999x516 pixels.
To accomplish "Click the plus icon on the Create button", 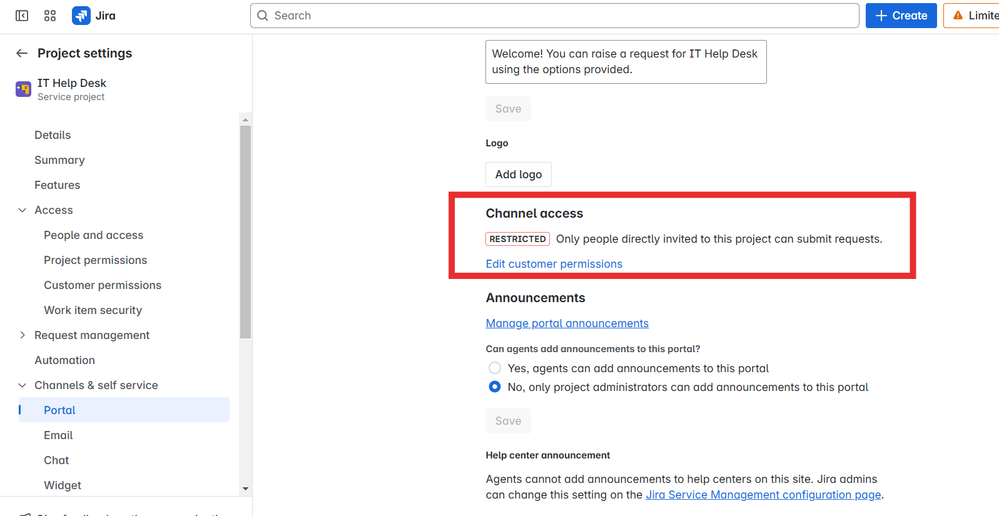I will click(882, 16).
